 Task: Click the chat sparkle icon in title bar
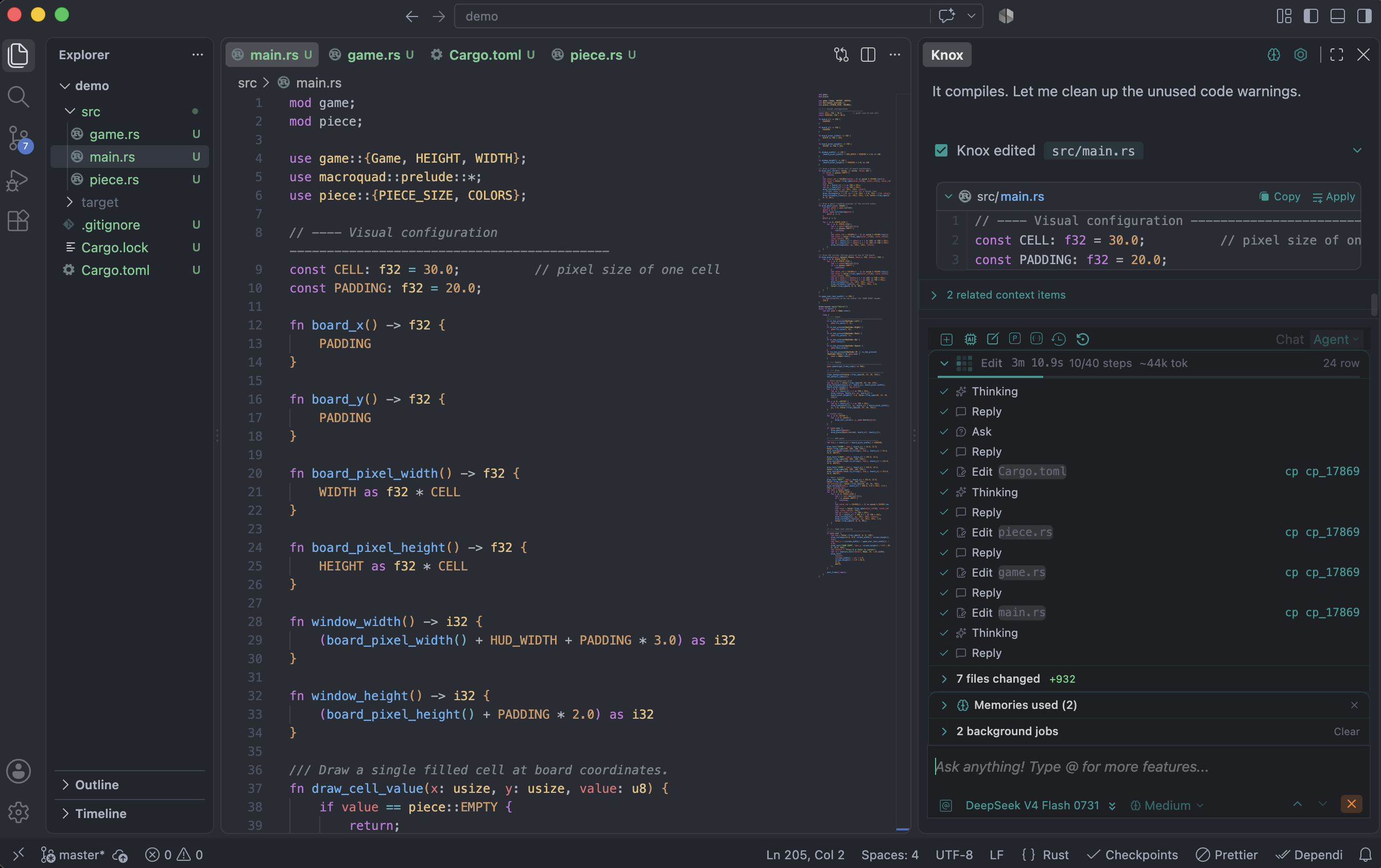coord(947,15)
